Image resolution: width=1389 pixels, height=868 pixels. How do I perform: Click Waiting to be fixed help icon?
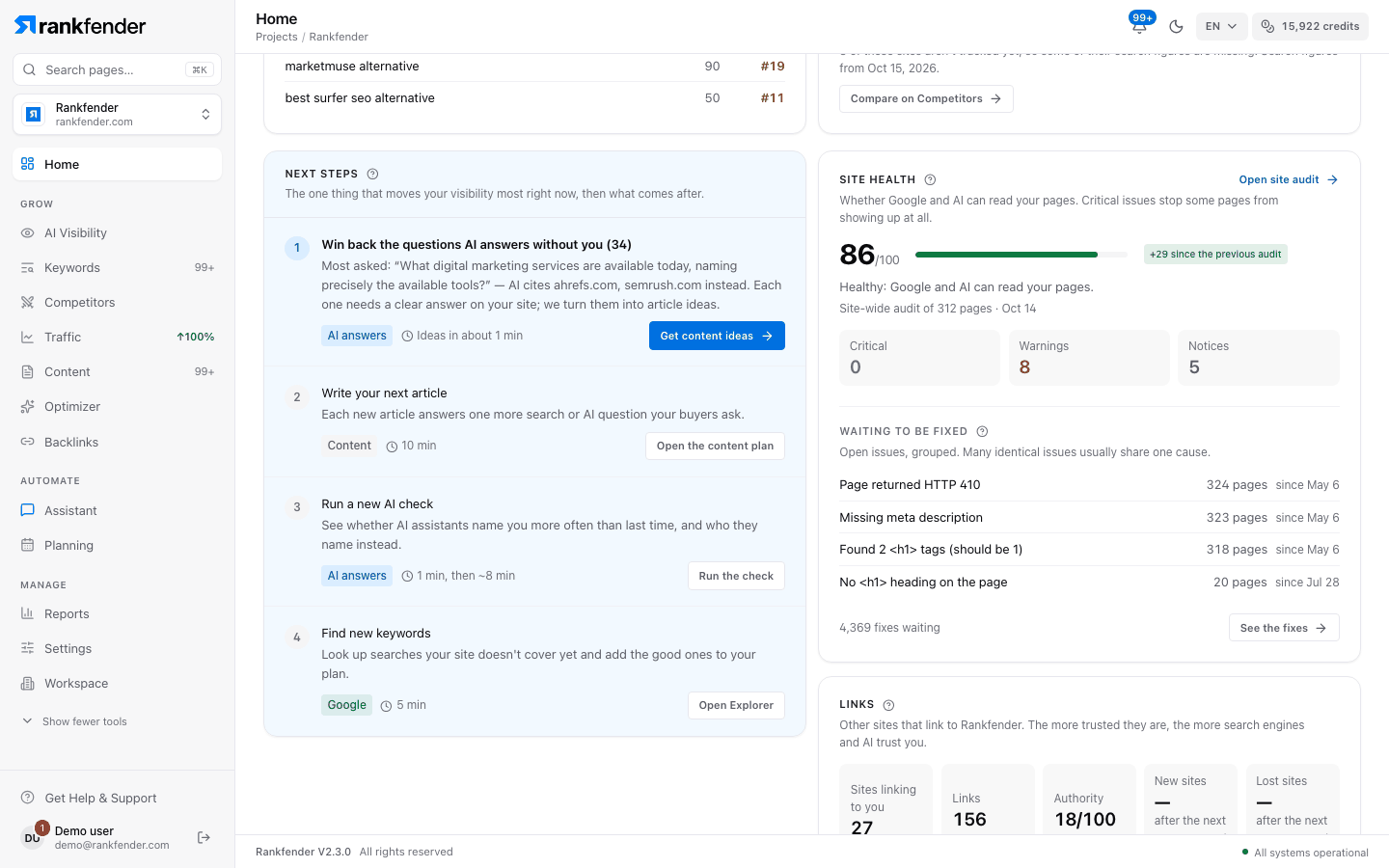(x=982, y=431)
